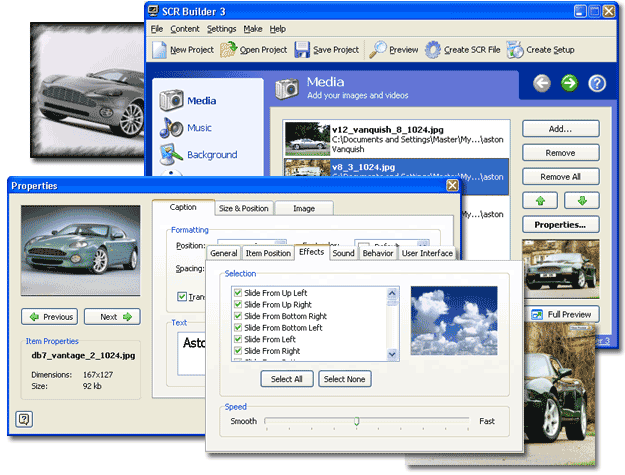Click the clouds effect preview image
This screenshot has height=475, width=625.
(x=454, y=320)
